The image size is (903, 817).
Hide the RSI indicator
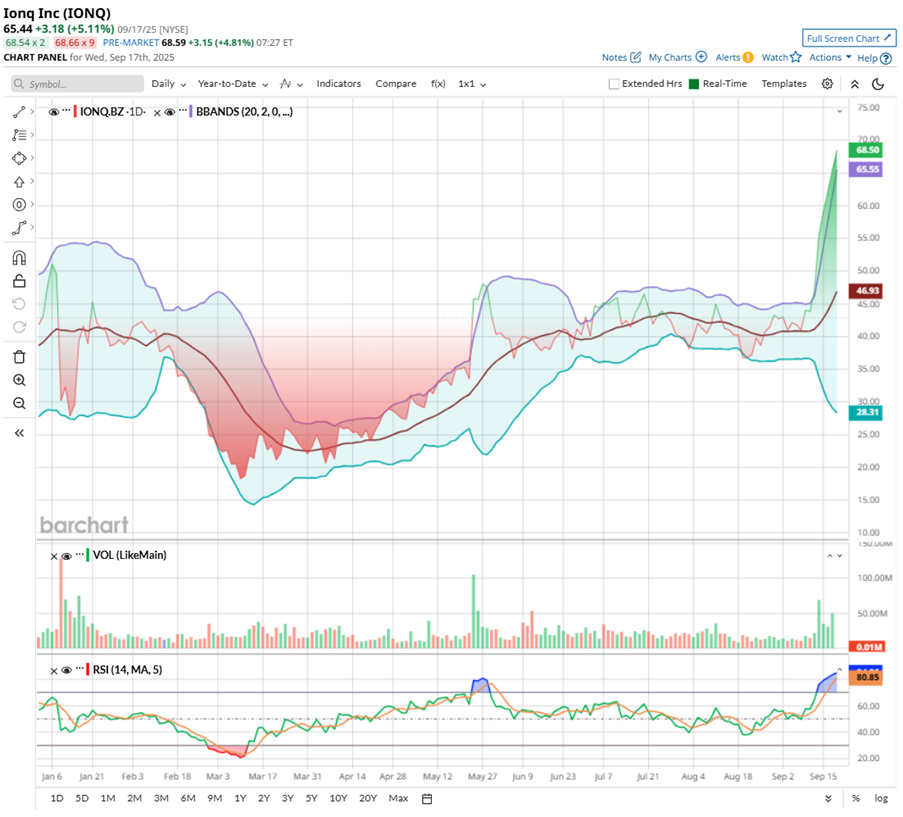[x=66, y=670]
